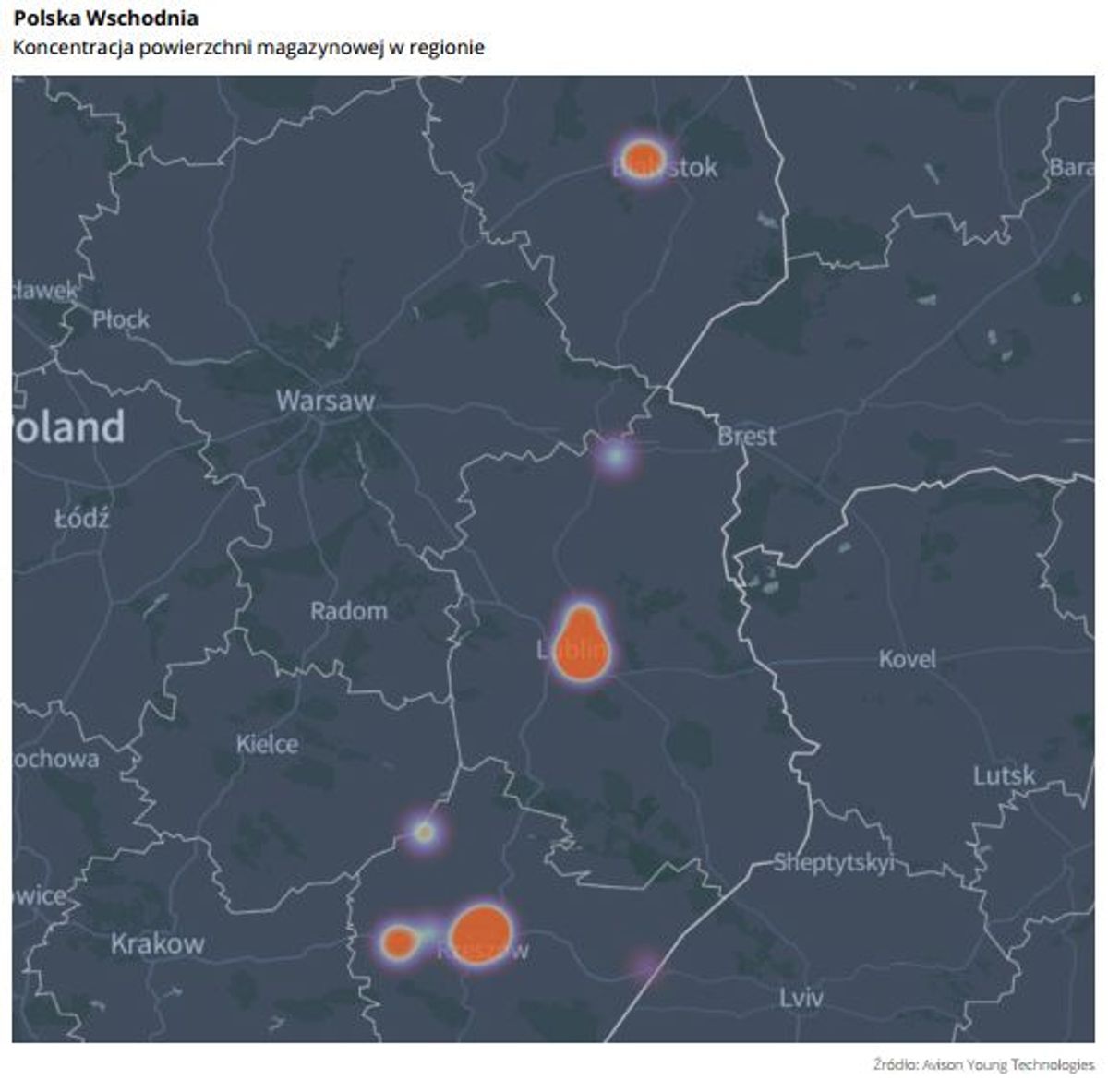
Task: Click the 'Polska Wschodnia' map title
Action: pos(105,18)
